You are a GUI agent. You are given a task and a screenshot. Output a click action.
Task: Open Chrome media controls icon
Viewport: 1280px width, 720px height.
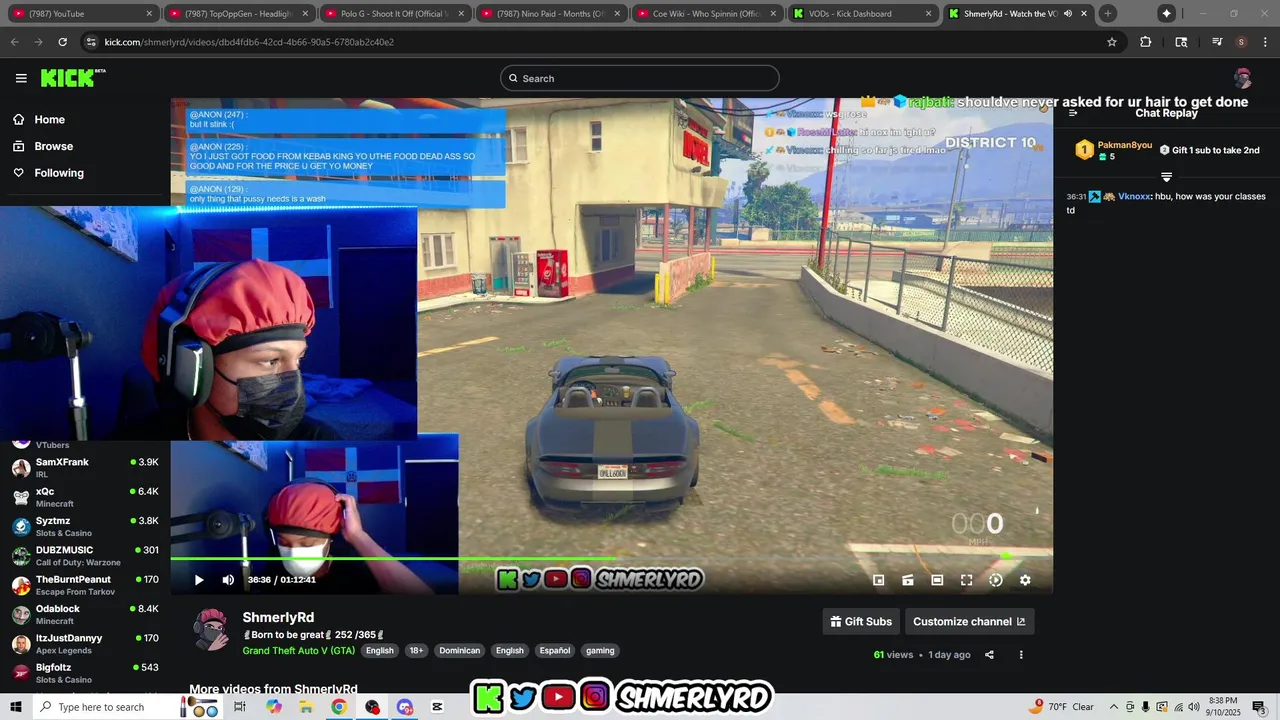1217,42
